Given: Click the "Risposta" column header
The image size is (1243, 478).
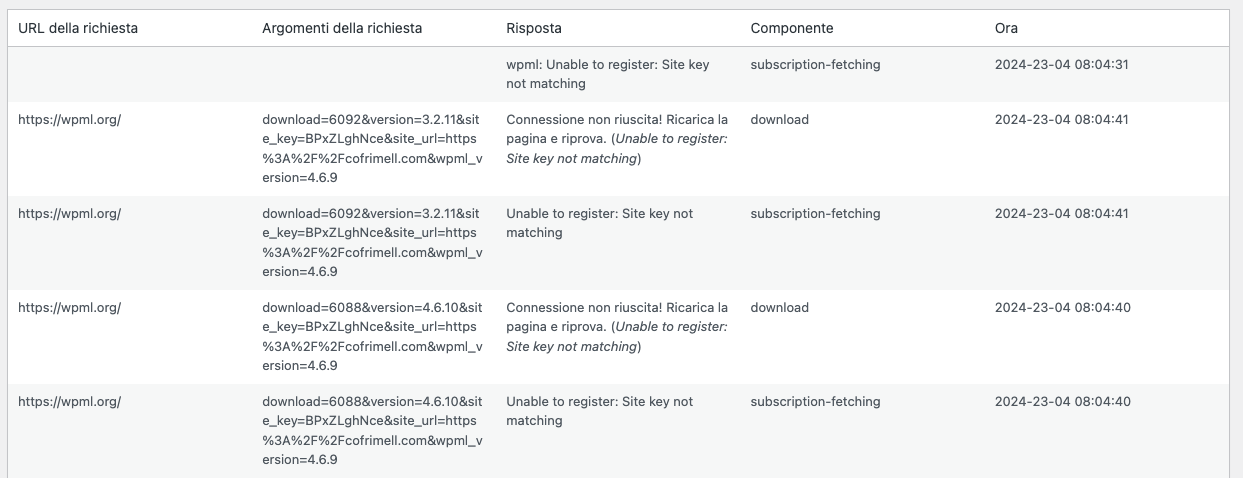Looking at the screenshot, I should [x=534, y=28].
